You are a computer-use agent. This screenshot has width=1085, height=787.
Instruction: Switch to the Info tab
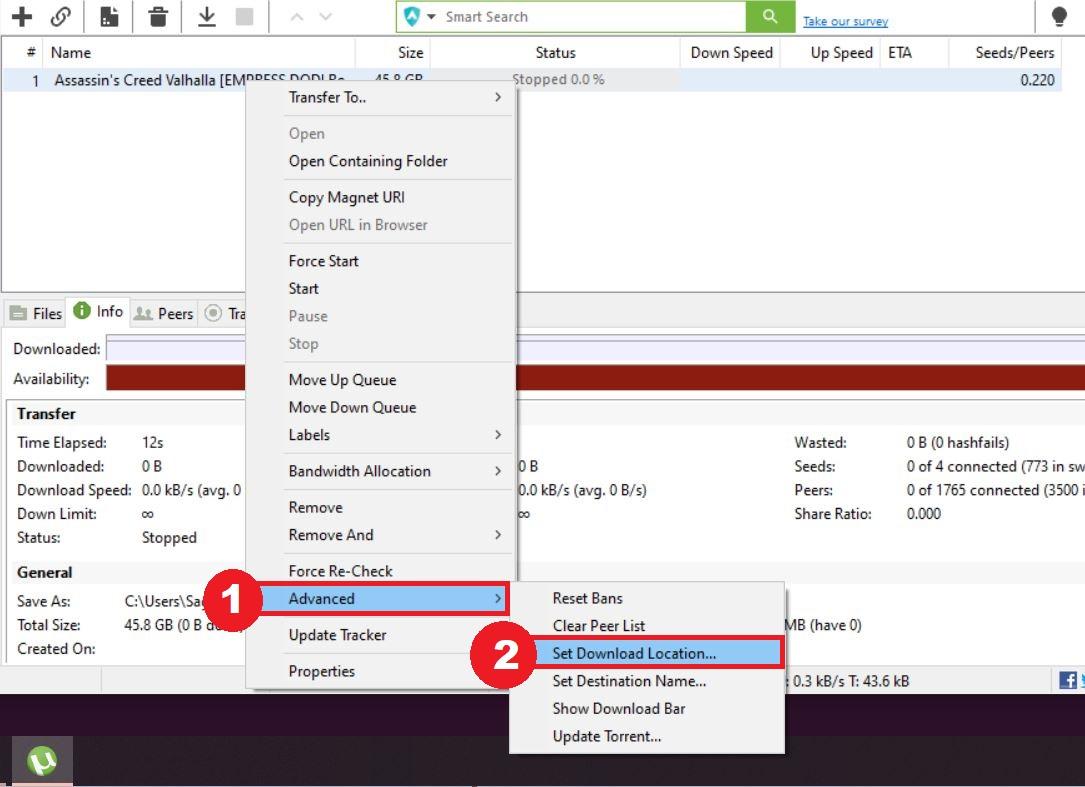[x=98, y=311]
